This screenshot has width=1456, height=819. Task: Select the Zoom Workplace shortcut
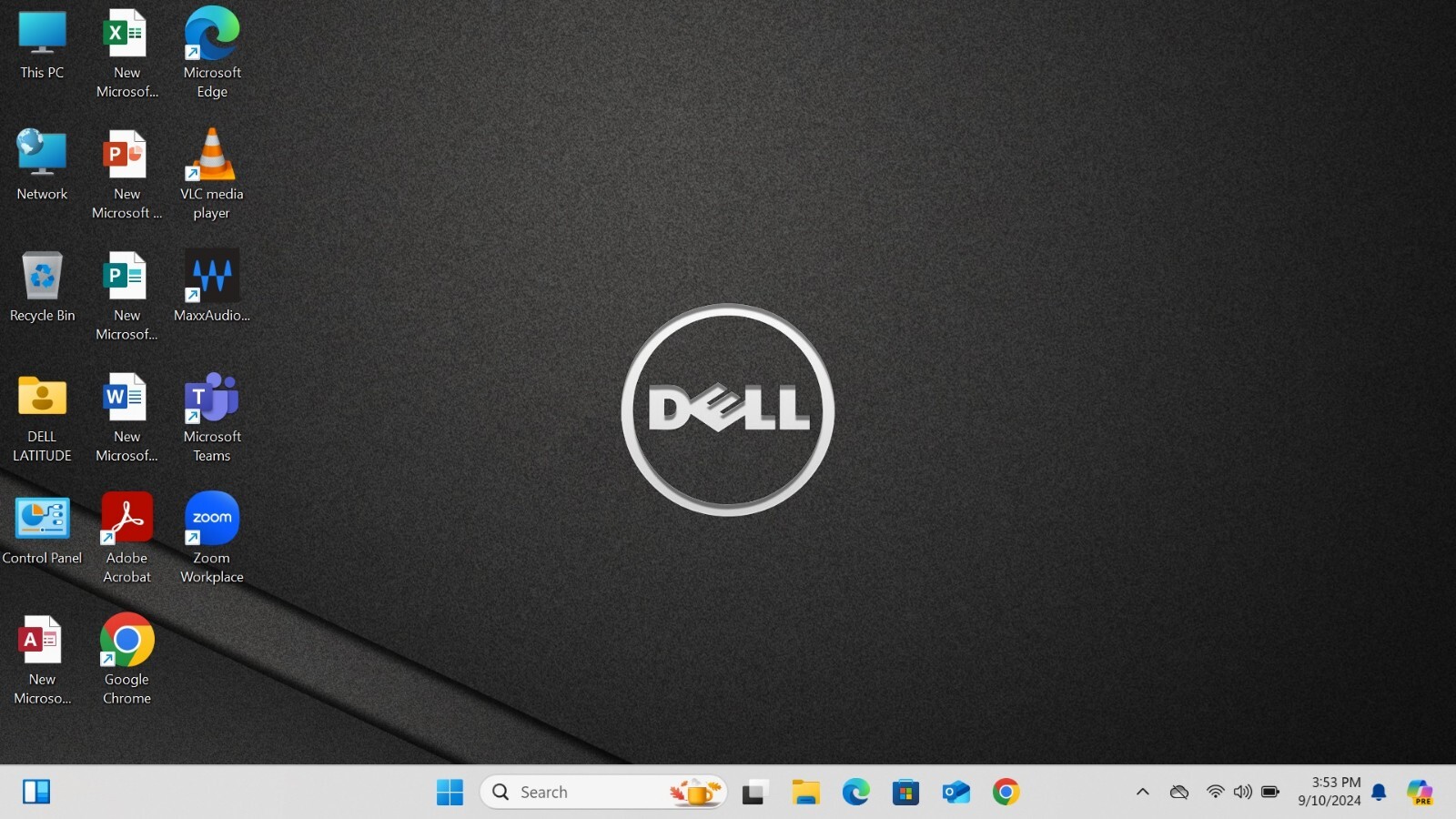pos(212,539)
